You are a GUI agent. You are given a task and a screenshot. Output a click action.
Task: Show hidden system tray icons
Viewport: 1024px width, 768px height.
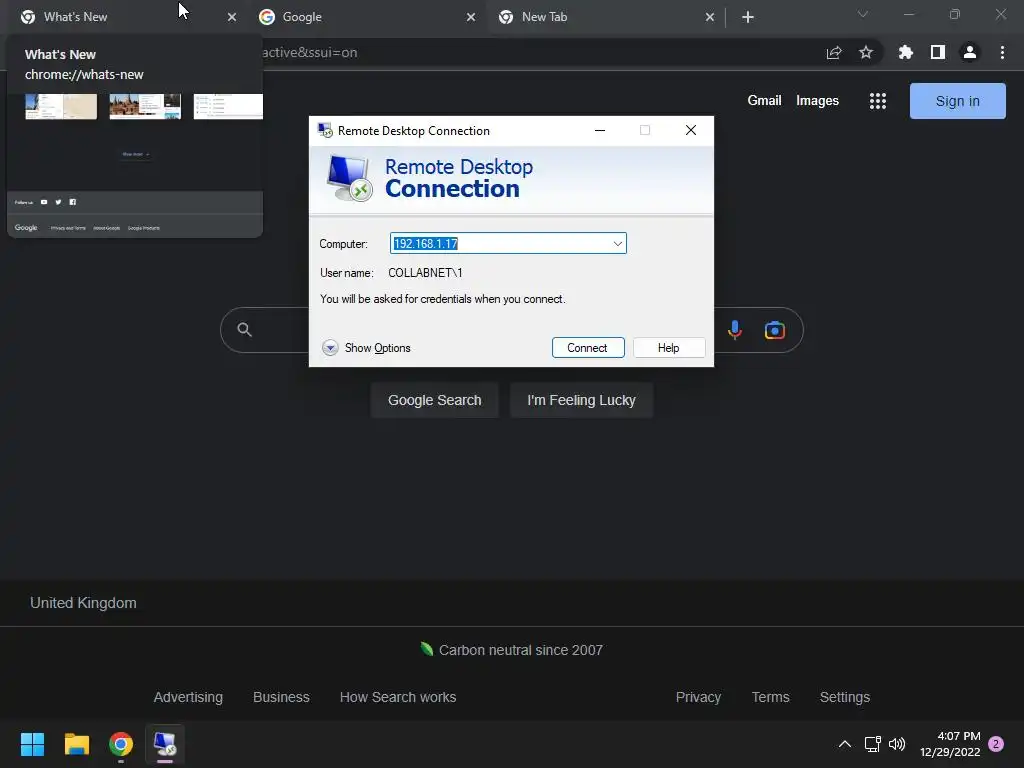844,744
